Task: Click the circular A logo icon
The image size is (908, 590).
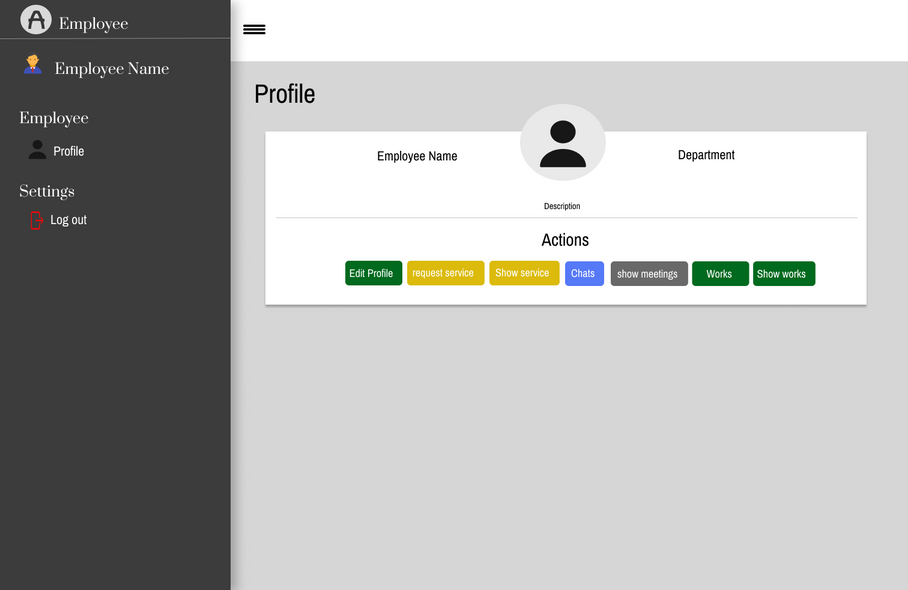Action: point(36,20)
